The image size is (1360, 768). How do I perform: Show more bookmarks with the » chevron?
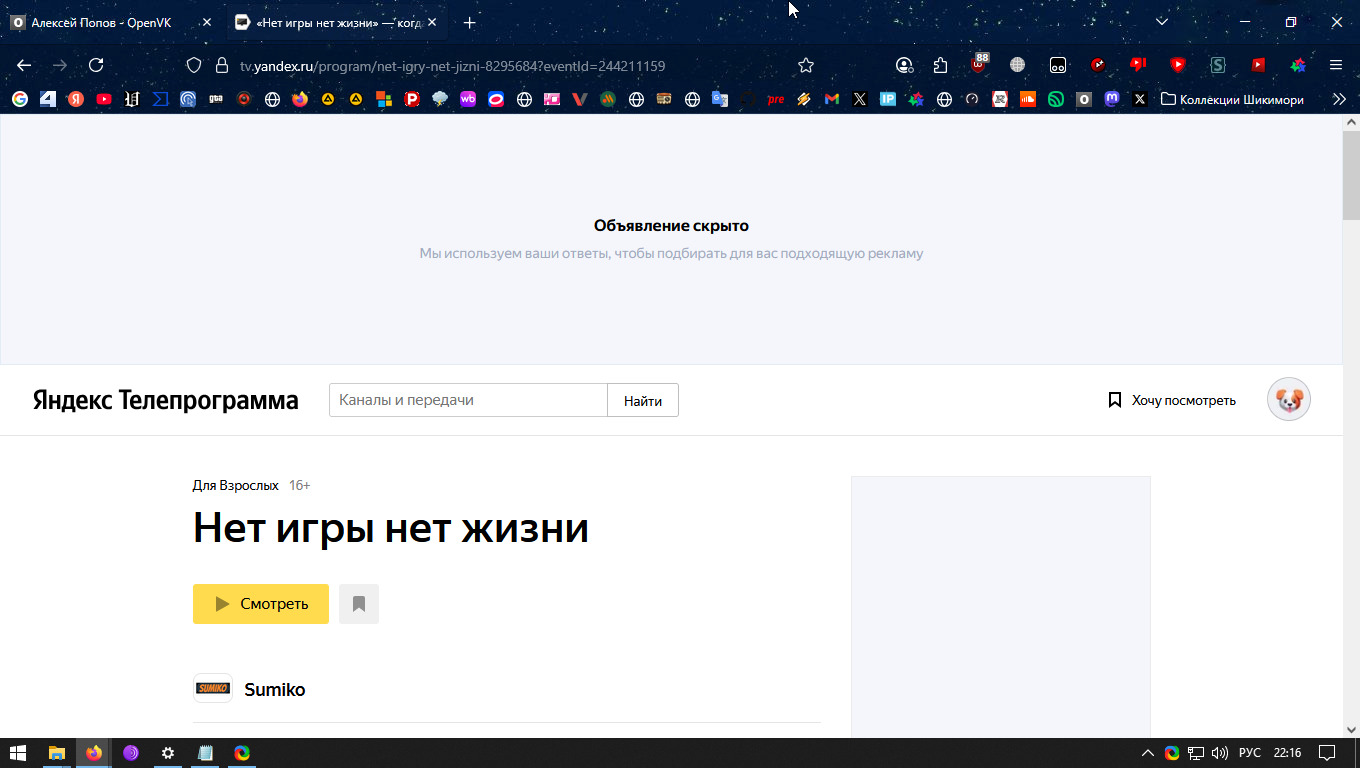[x=1340, y=99]
